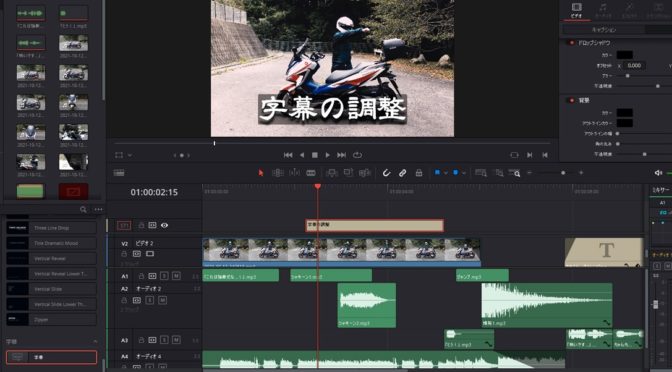Click the Match Frame icon below viewer
The width and height of the screenshot is (672, 372).
514,155
